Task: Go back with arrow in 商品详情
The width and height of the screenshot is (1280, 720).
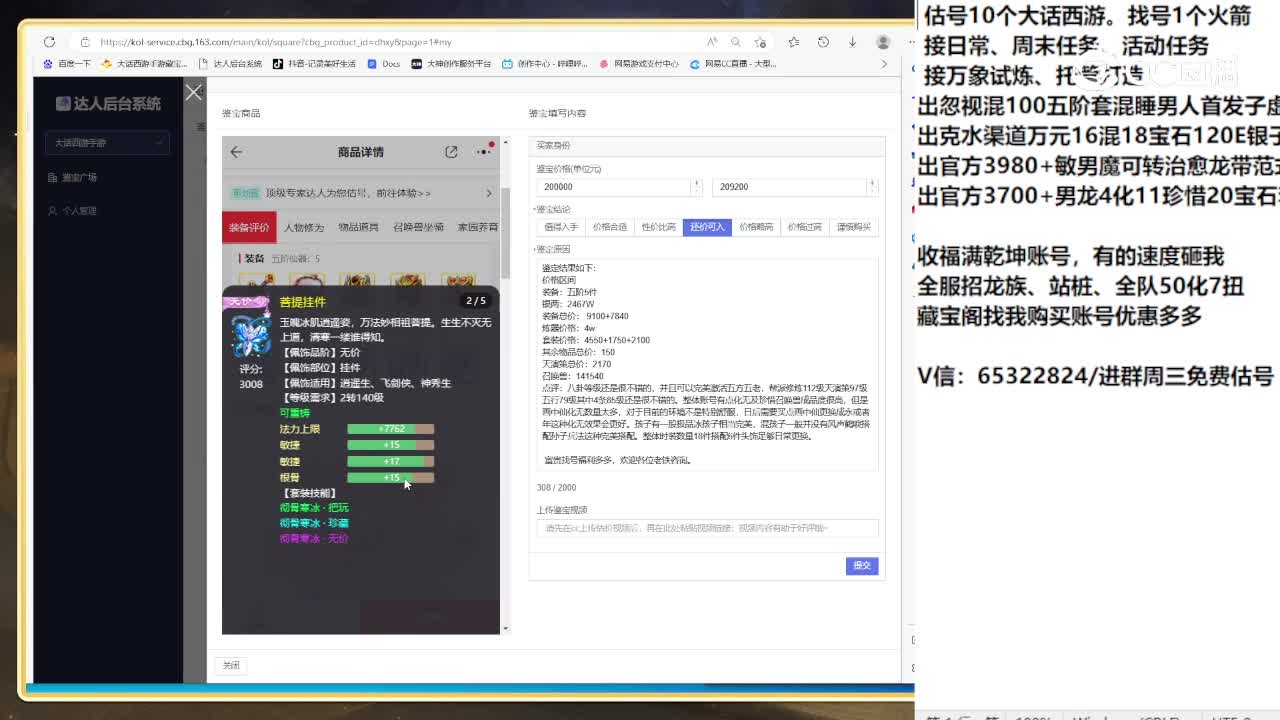Action: (236, 152)
